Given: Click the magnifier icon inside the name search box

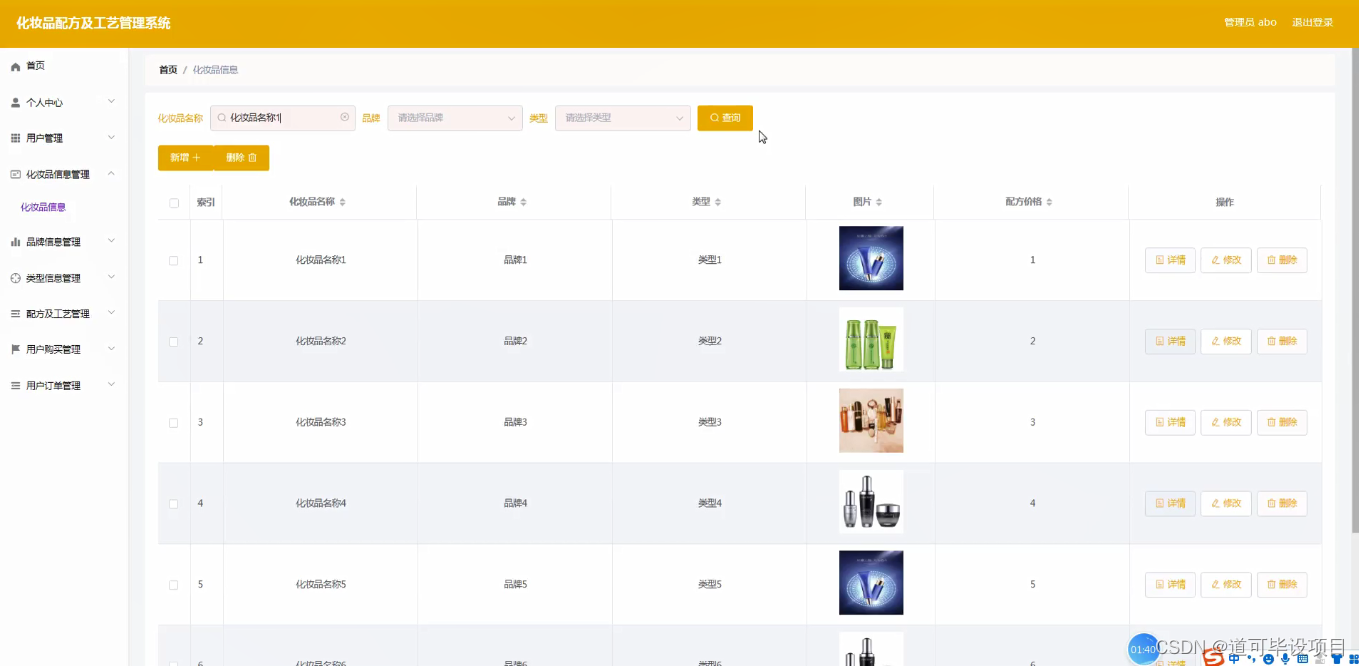Looking at the screenshot, I should (x=222, y=118).
